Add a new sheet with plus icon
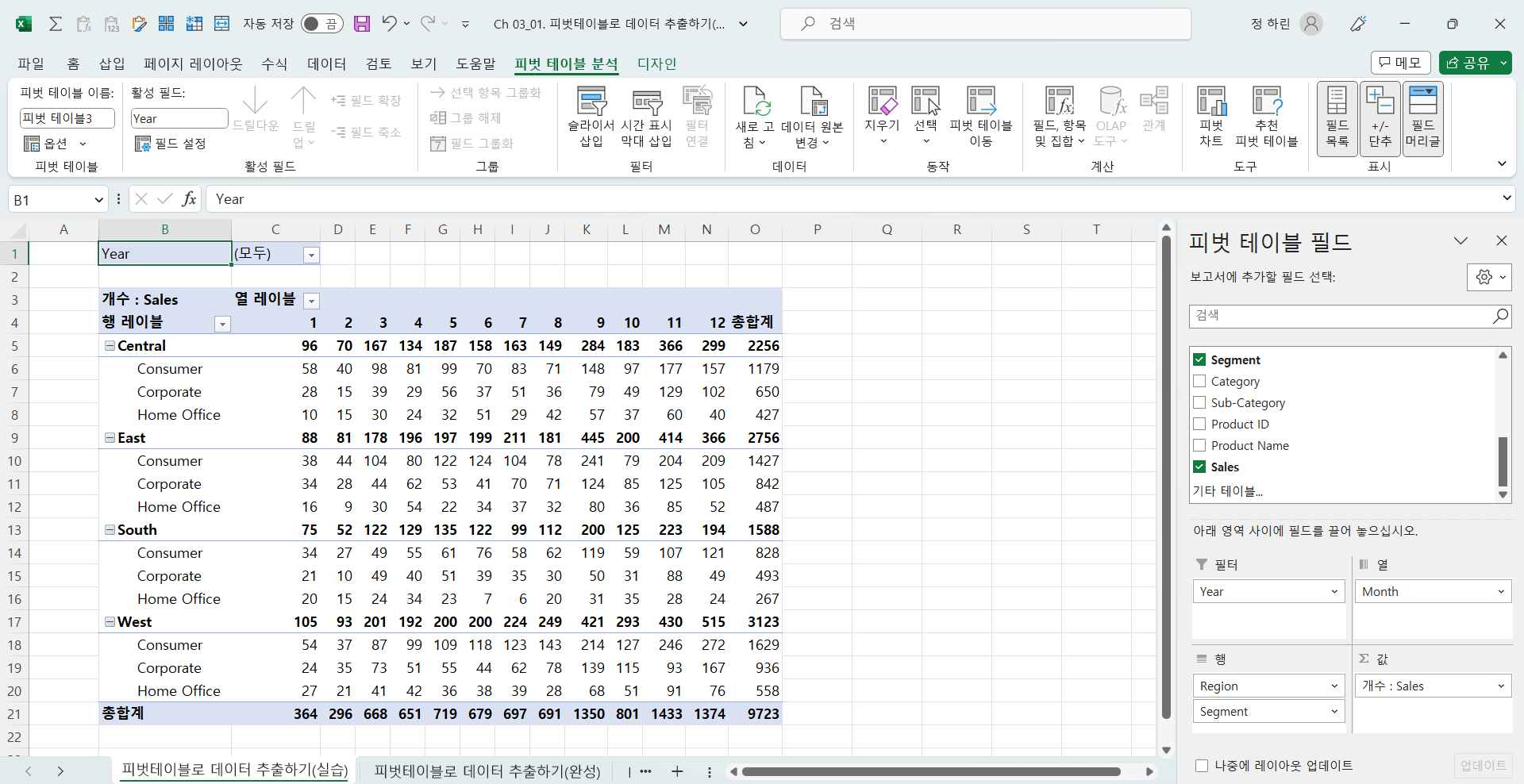Image resolution: width=1524 pixels, height=784 pixels. tap(677, 771)
